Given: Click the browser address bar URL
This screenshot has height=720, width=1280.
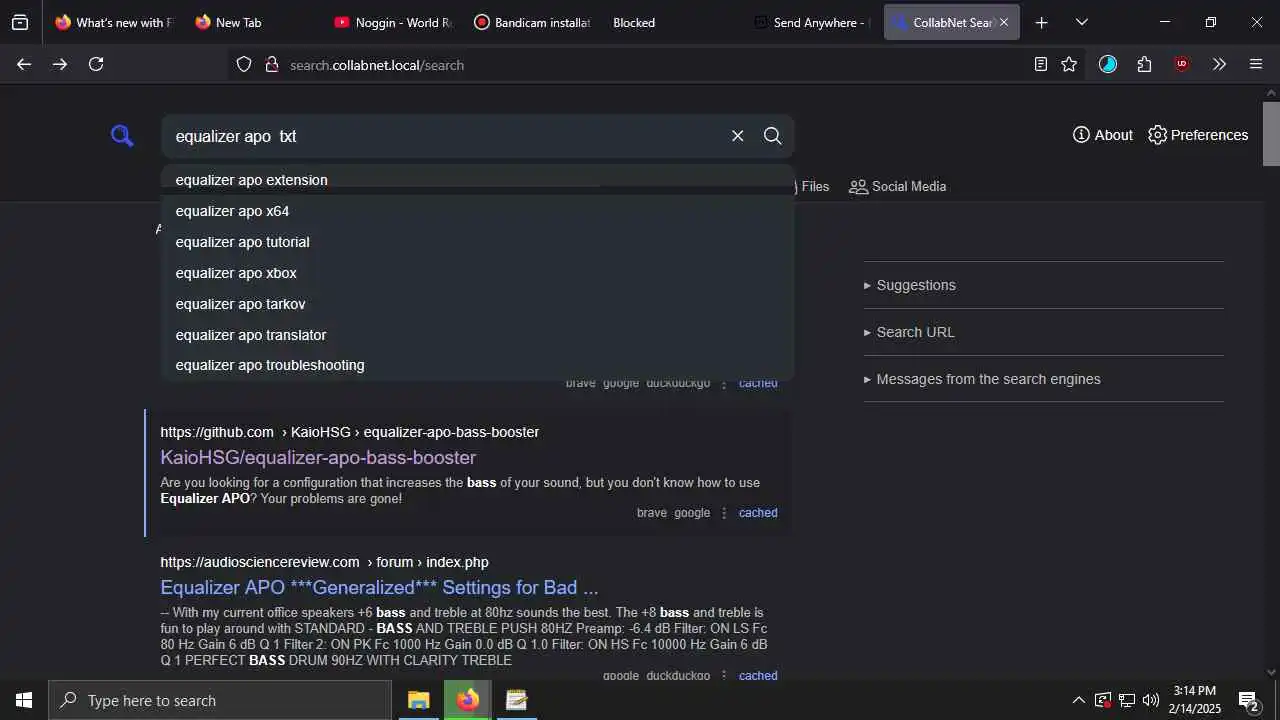Looking at the screenshot, I should click(377, 65).
